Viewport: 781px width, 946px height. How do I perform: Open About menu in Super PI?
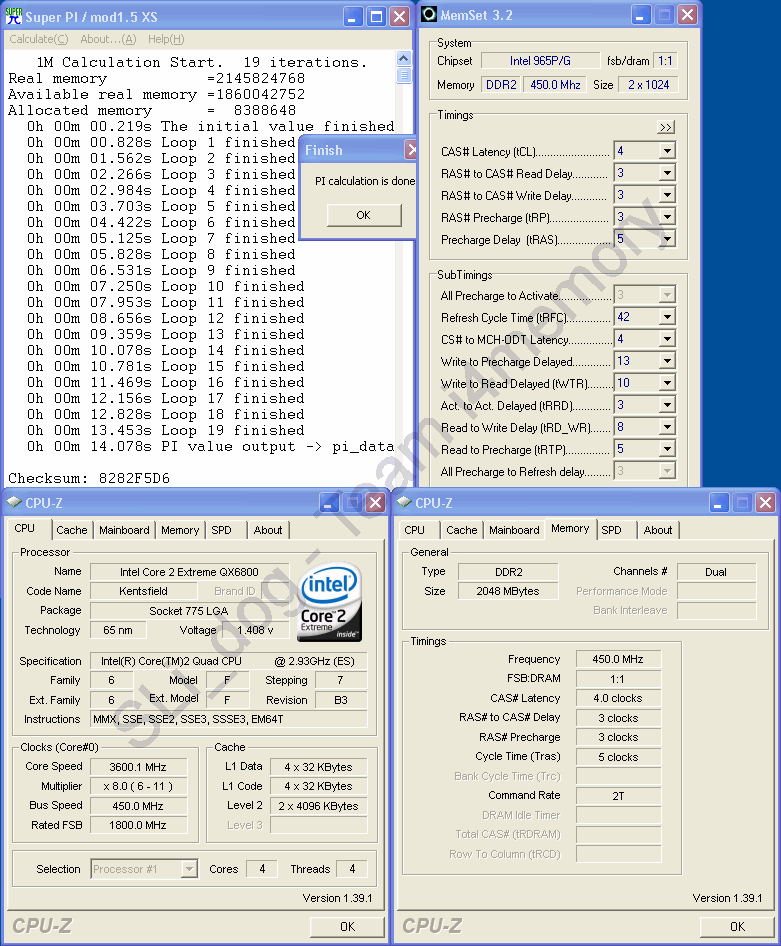point(109,39)
